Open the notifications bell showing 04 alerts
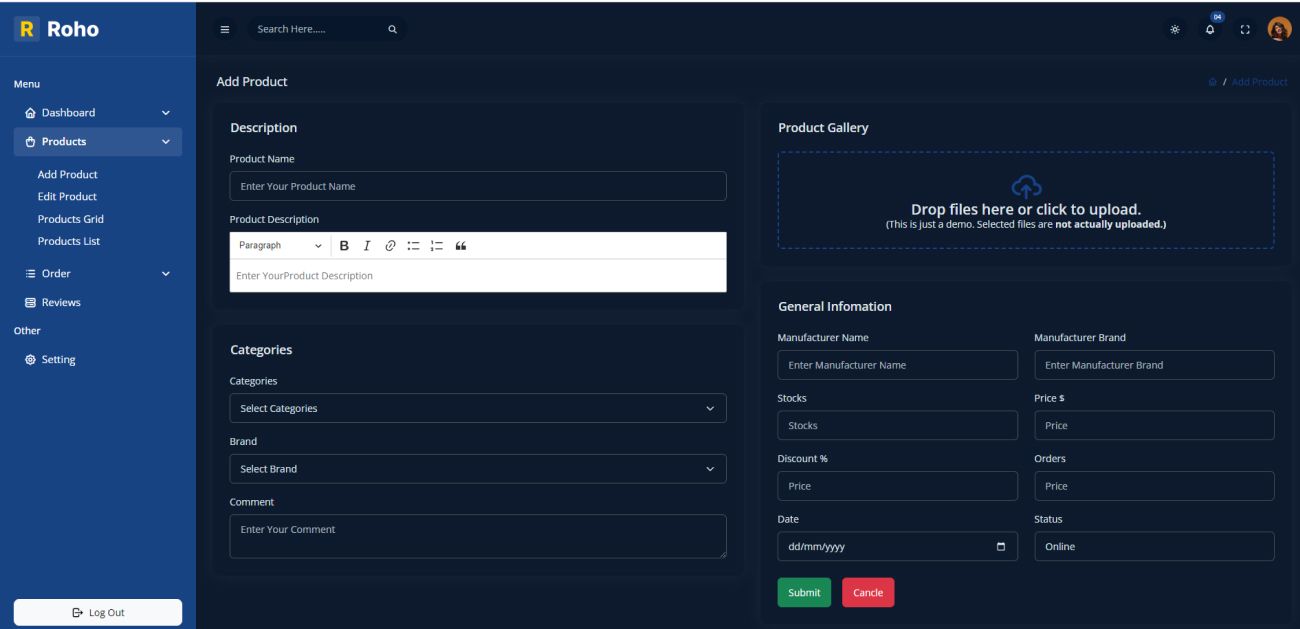This screenshot has width=1300, height=629. click(1210, 30)
